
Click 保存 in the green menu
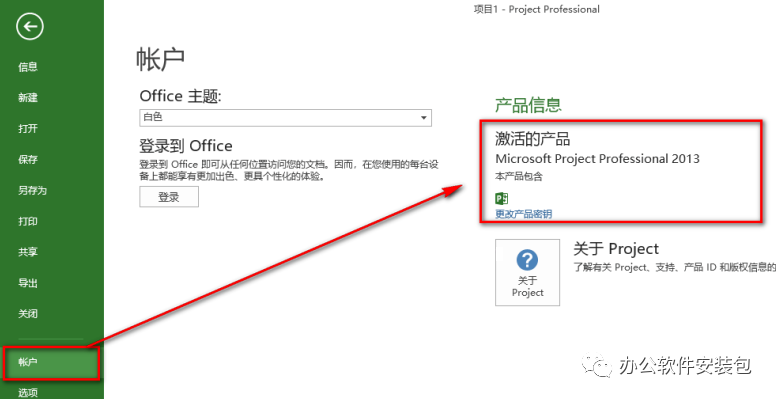coord(28,159)
